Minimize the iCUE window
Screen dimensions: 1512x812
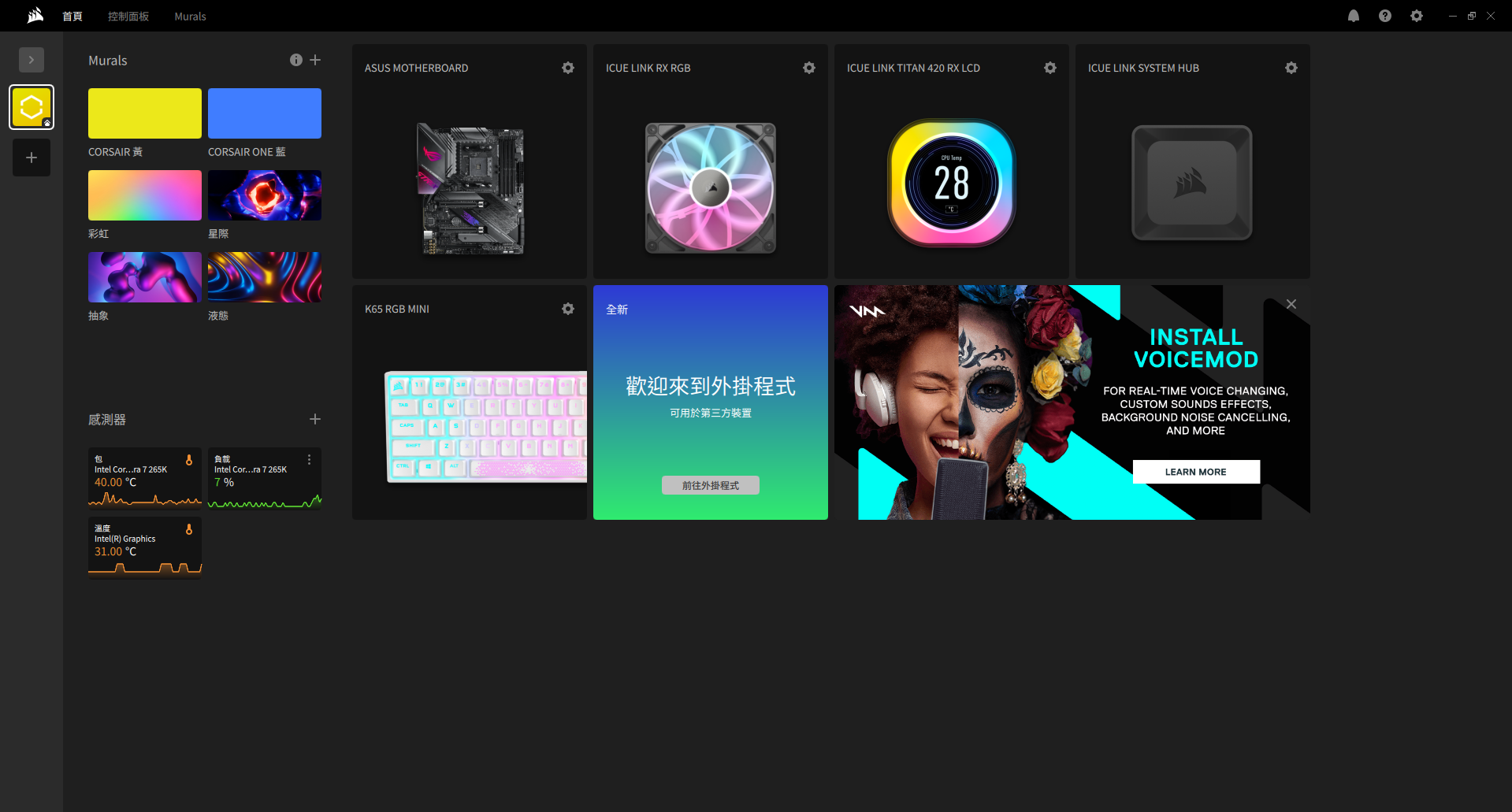[1453, 16]
